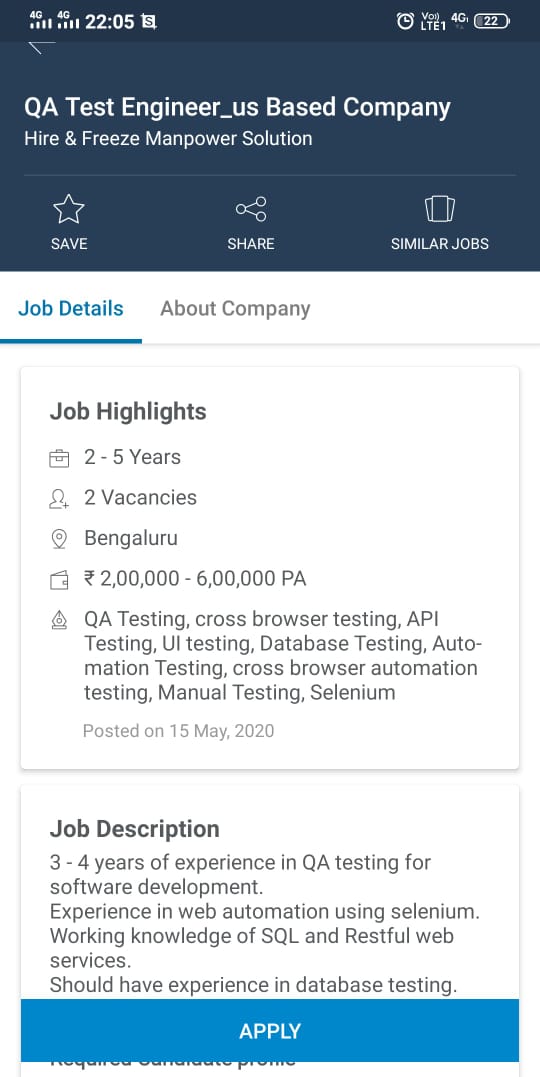Viewport: 540px width, 1077px height.
Task: Switch to the About Company tab
Action: point(235,308)
